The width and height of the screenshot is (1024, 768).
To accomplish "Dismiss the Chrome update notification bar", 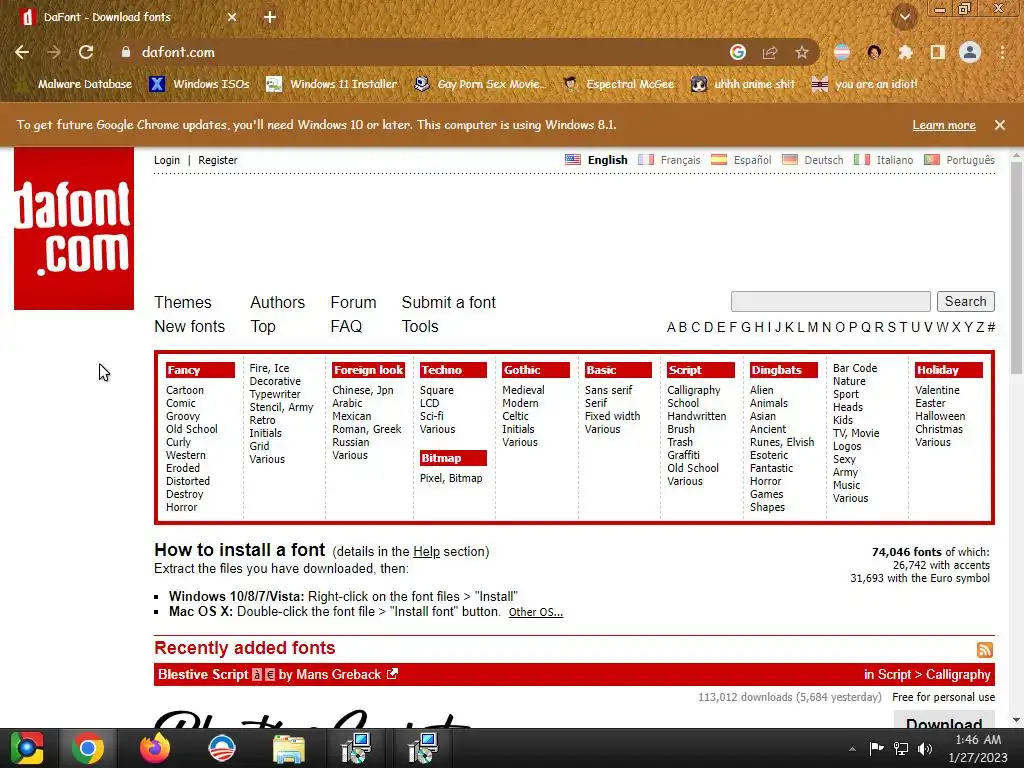I will tap(1000, 125).
